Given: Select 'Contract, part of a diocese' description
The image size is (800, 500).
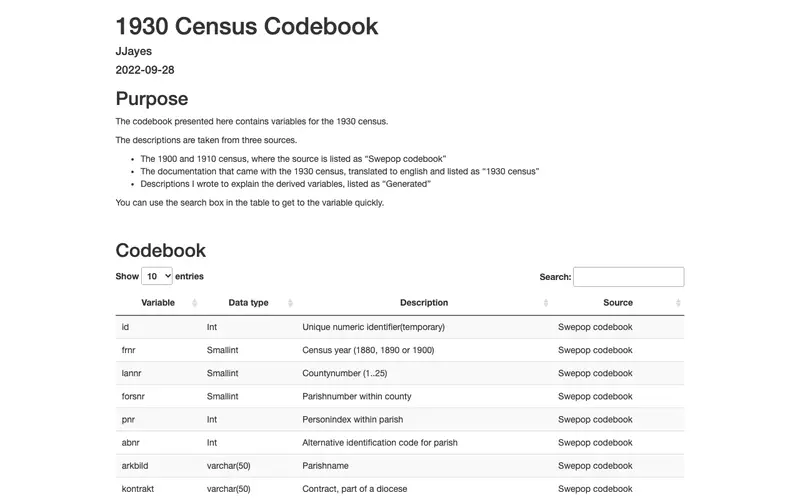Looking at the screenshot, I should 355,489.
